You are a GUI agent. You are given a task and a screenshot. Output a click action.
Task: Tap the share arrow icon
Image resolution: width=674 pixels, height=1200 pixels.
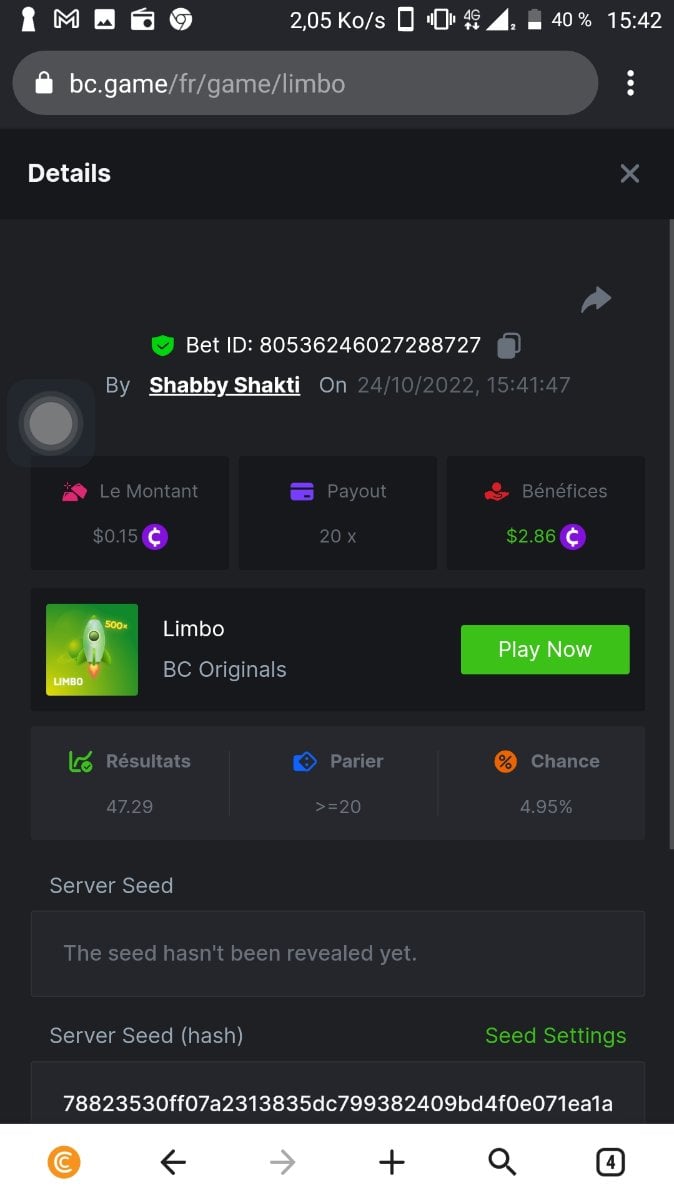pyautogui.click(x=596, y=299)
